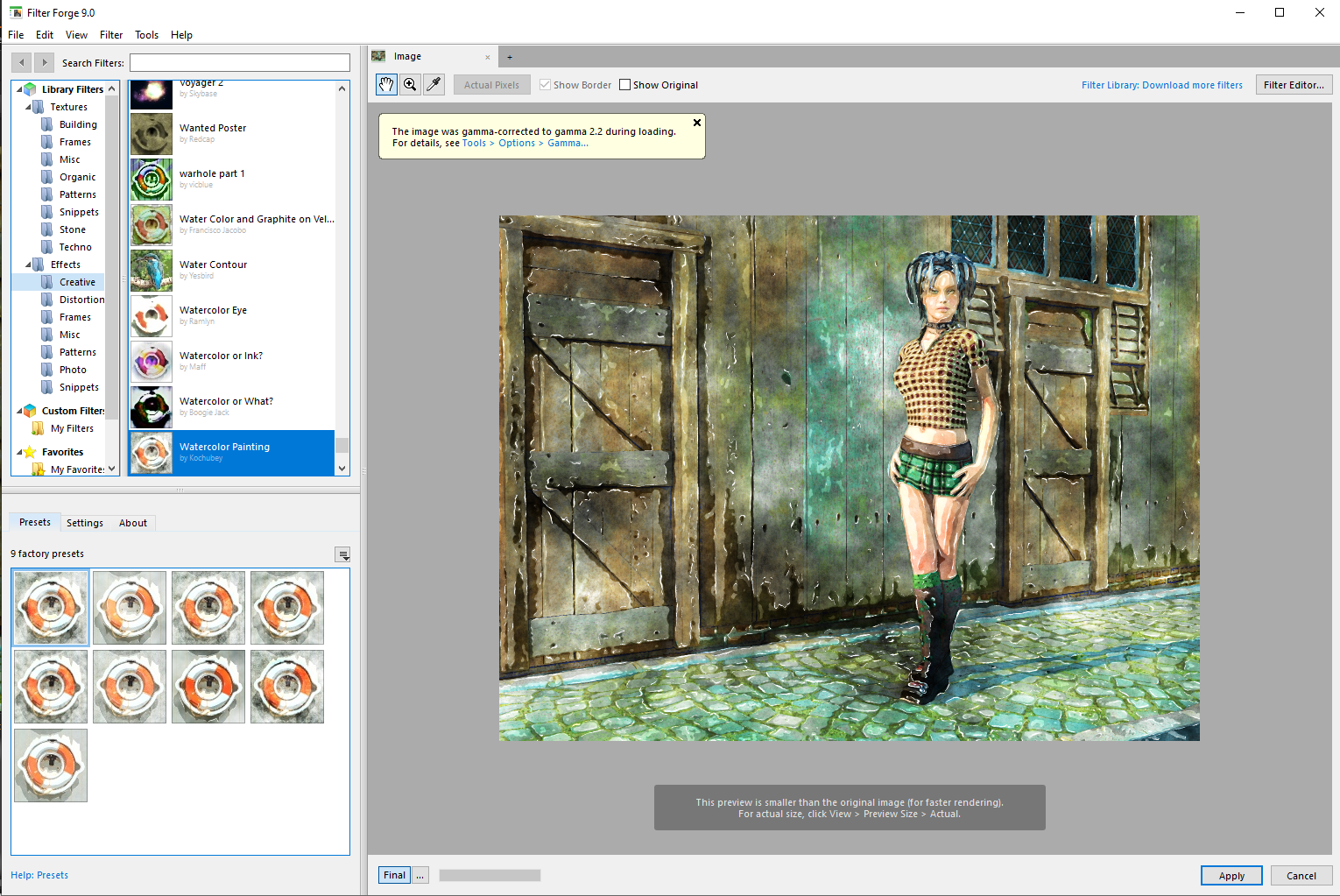
Task: Select Watercolor or What? filter thumbnail
Action: coord(152,407)
